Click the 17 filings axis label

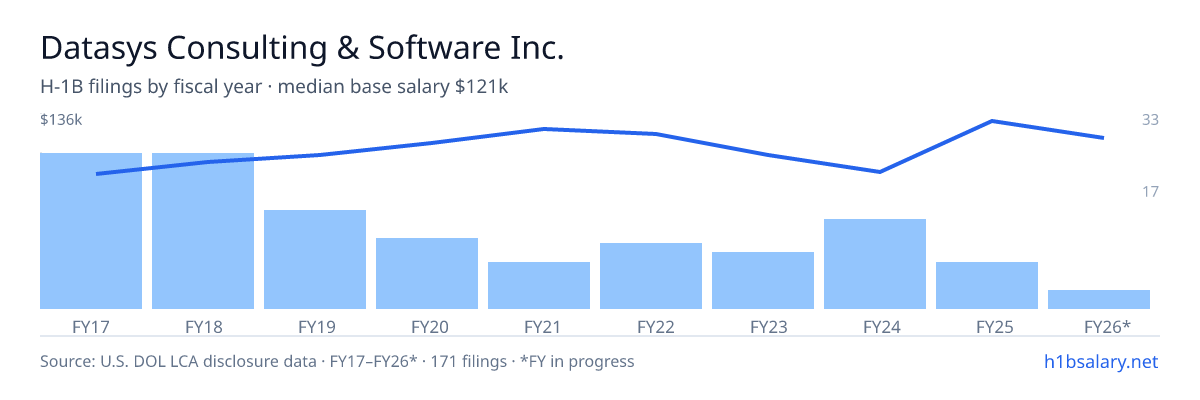click(1150, 191)
